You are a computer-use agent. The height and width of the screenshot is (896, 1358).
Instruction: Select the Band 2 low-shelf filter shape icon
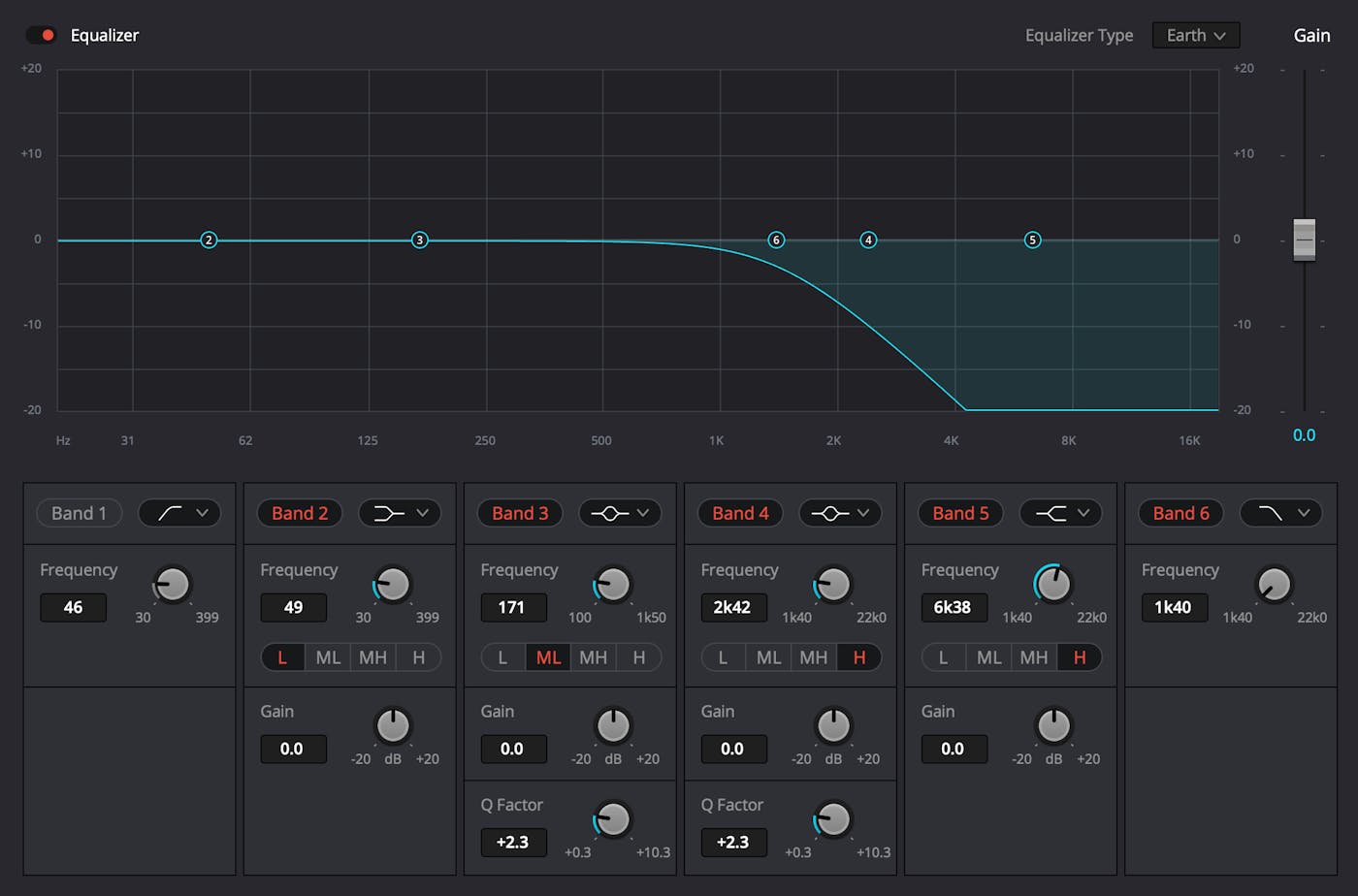(392, 513)
